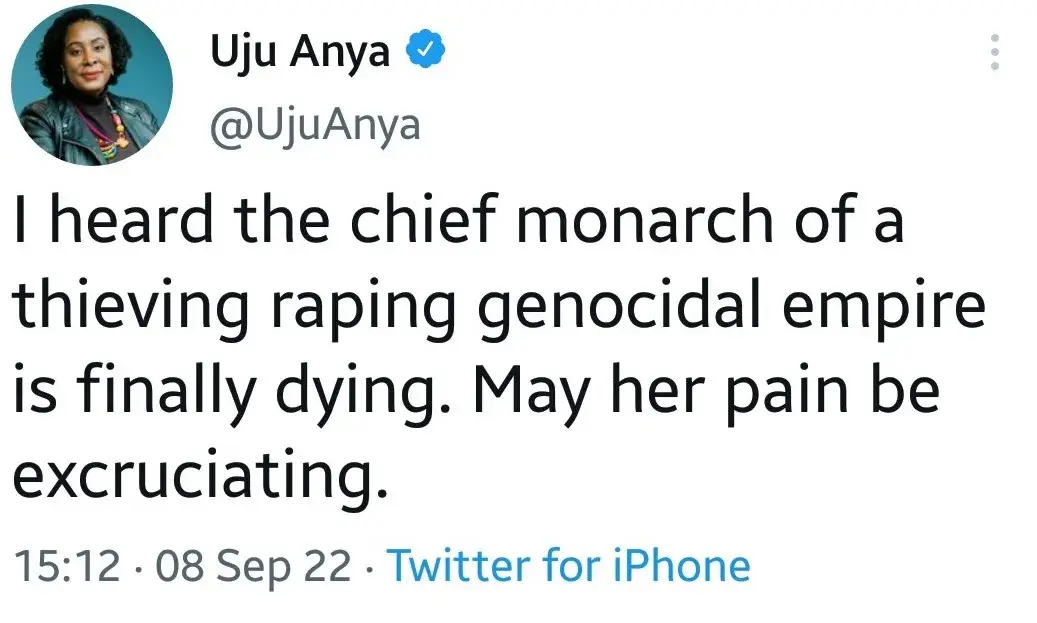Image resolution: width=1037 pixels, height=623 pixels.
Task: Click the display name "Uju Anya"
Action: click(300, 50)
